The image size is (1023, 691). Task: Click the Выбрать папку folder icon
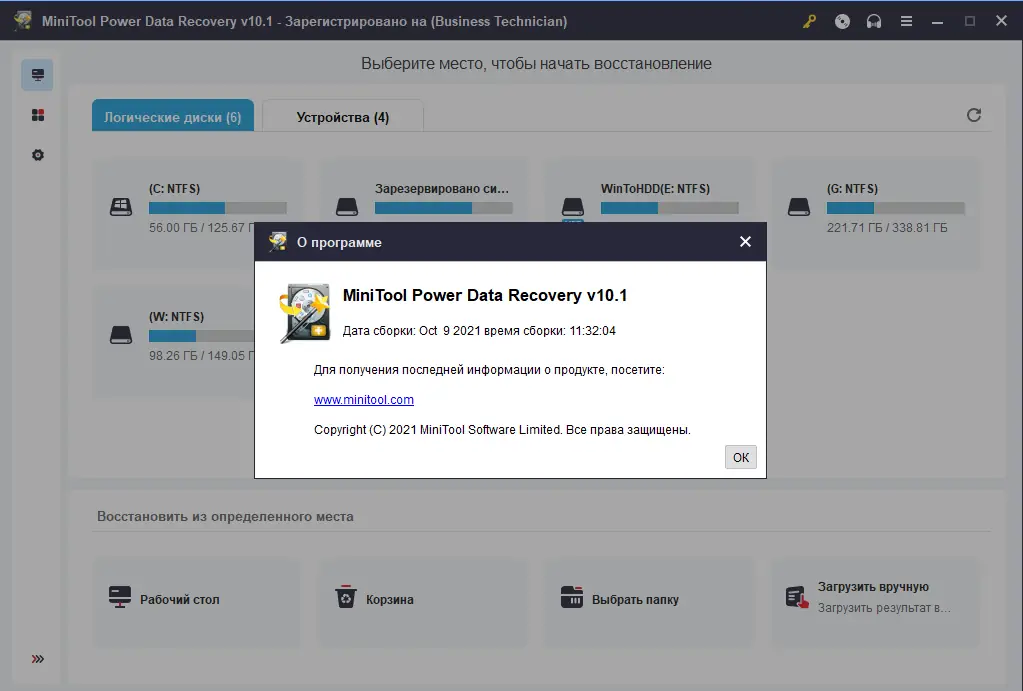point(572,597)
